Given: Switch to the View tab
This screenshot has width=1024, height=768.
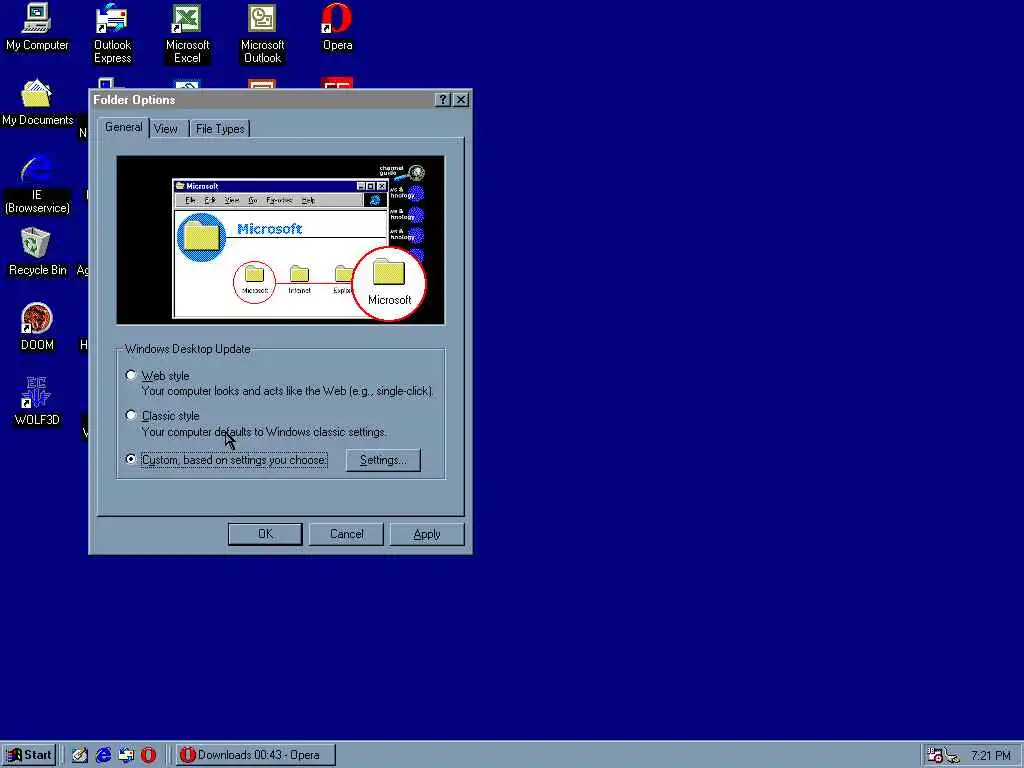Looking at the screenshot, I should [x=166, y=129].
